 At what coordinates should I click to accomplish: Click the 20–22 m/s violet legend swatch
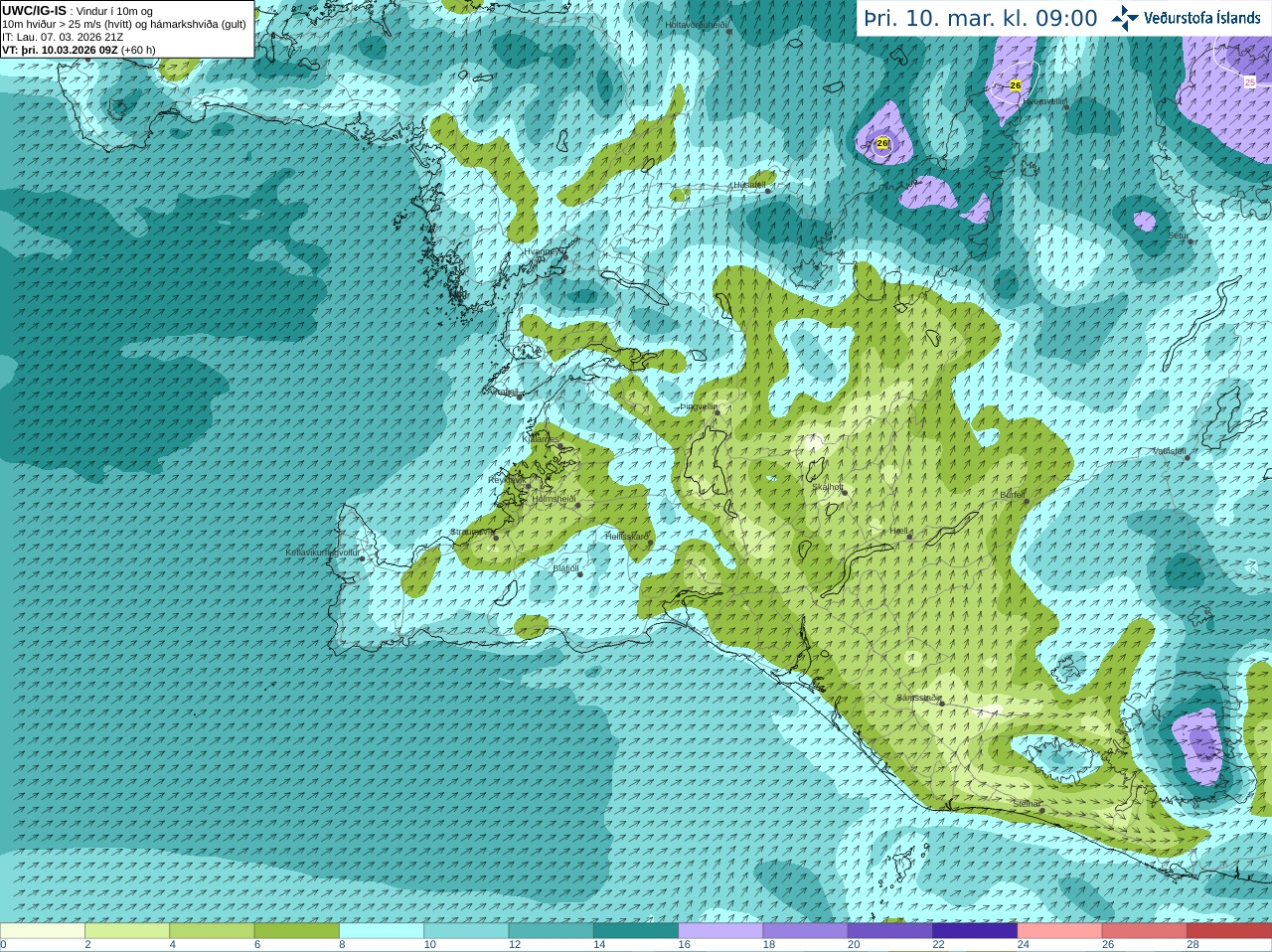coord(890,931)
